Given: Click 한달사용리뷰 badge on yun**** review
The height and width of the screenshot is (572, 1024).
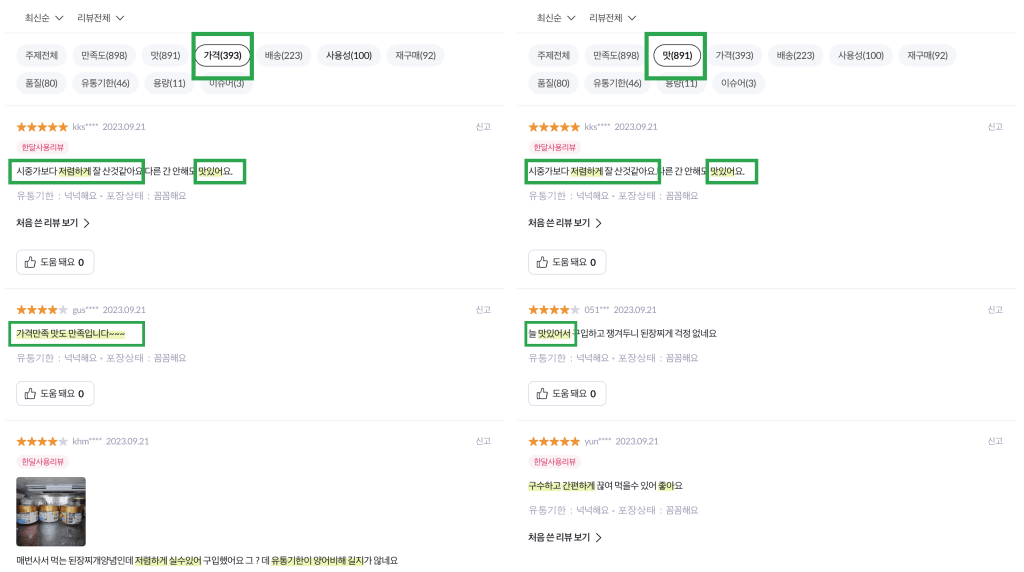Looking at the screenshot, I should pyautogui.click(x=554, y=462).
